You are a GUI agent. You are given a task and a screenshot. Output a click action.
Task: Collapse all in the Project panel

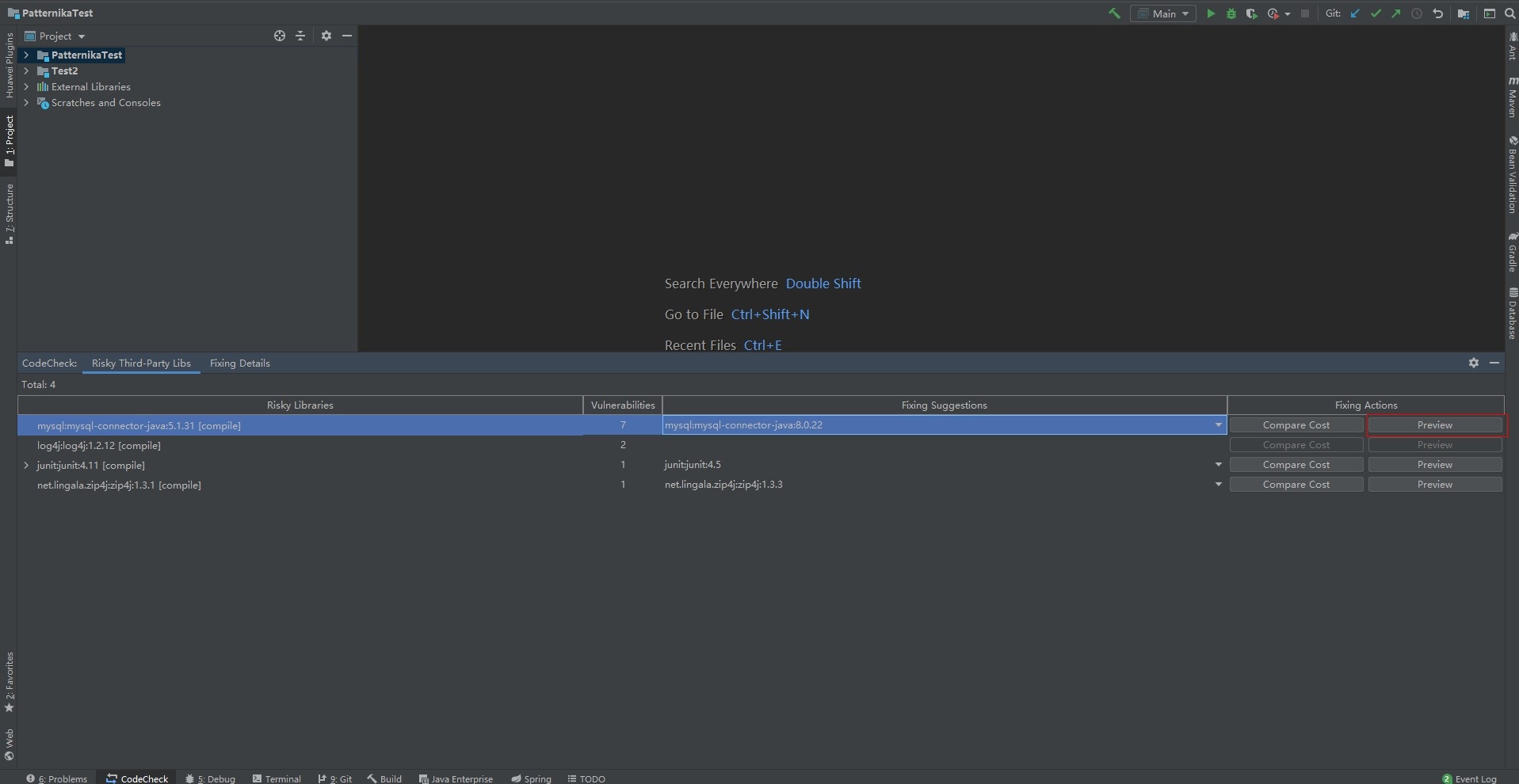[x=300, y=36]
